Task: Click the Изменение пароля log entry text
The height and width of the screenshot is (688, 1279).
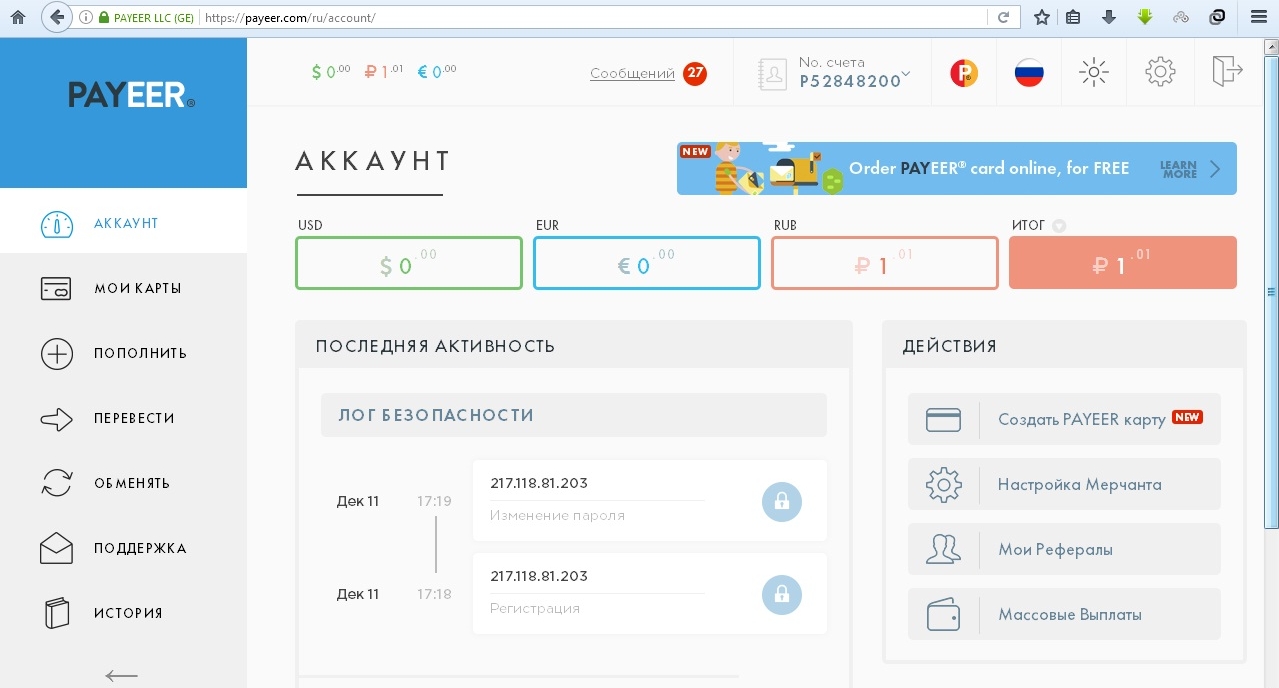Action: tap(557, 516)
